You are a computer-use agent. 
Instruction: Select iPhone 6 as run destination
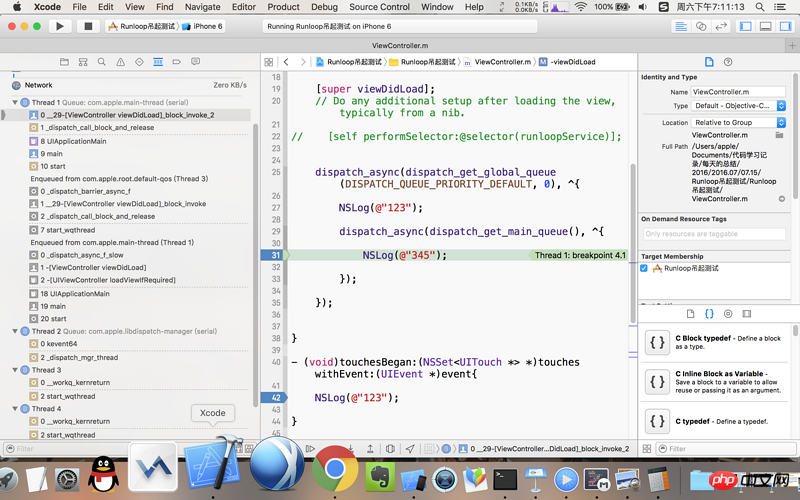[206, 26]
